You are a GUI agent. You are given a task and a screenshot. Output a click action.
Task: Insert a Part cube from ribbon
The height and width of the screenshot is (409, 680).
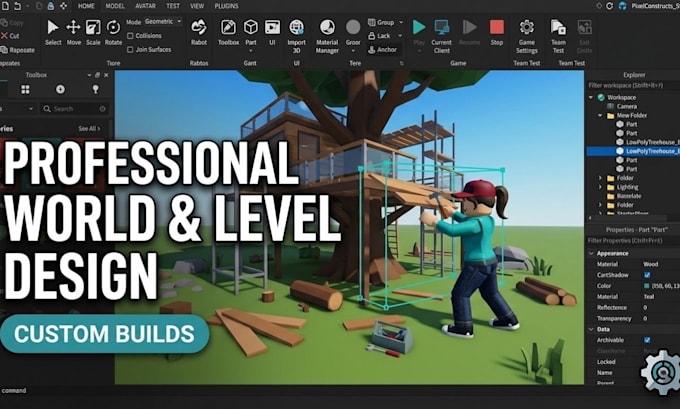[251, 32]
